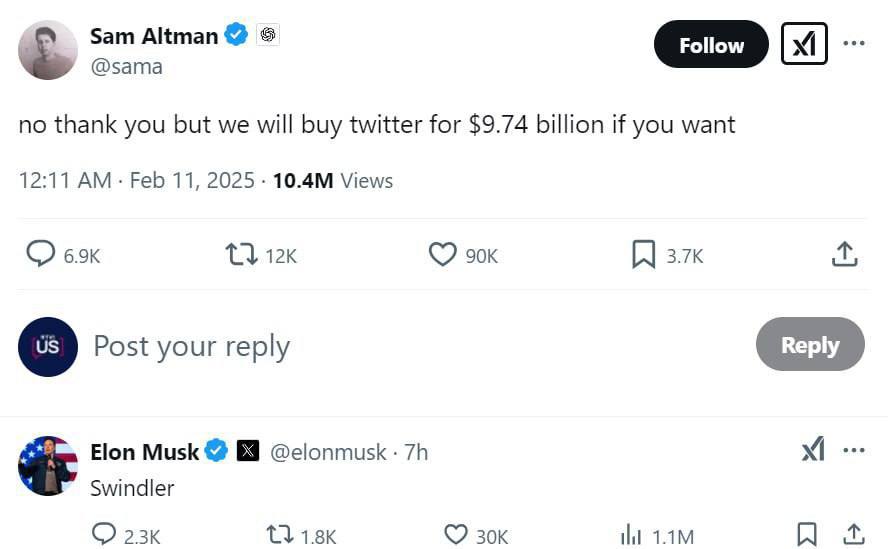Image resolution: width=888 pixels, height=549 pixels.
Task: Like Elon Musk's reply
Action: [x=456, y=535]
